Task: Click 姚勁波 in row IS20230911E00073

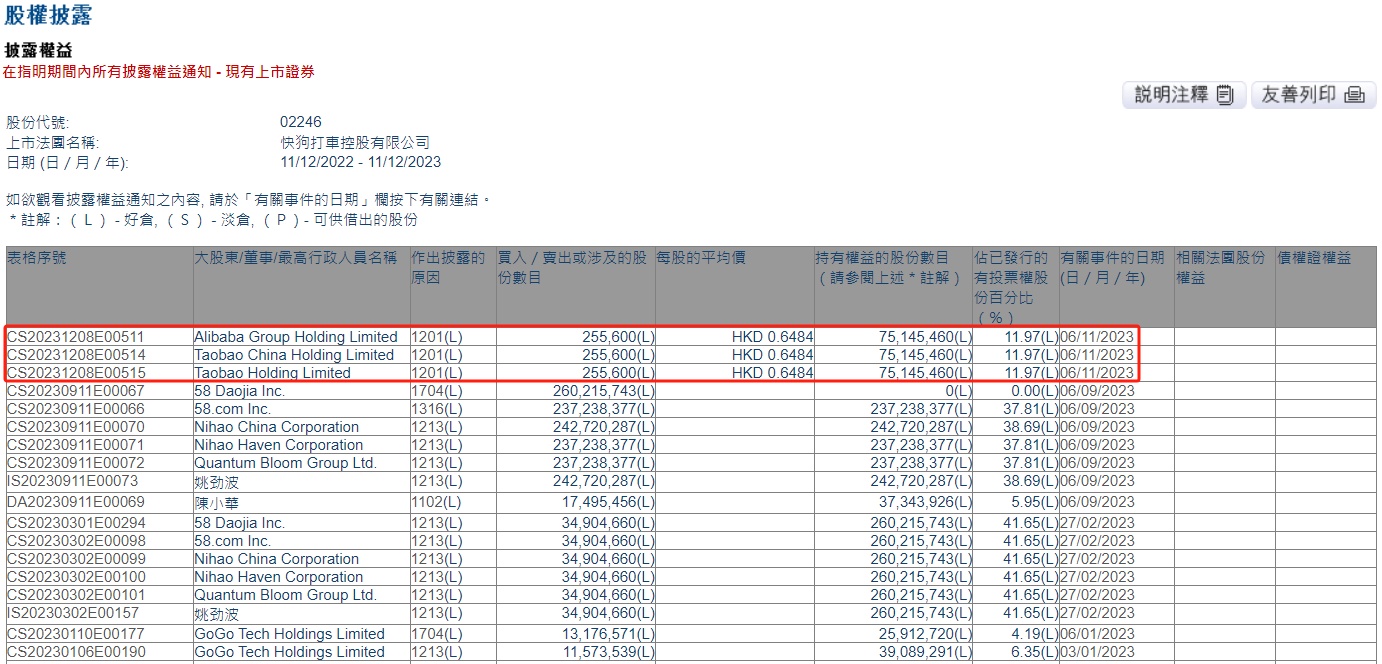Action: coord(217,481)
